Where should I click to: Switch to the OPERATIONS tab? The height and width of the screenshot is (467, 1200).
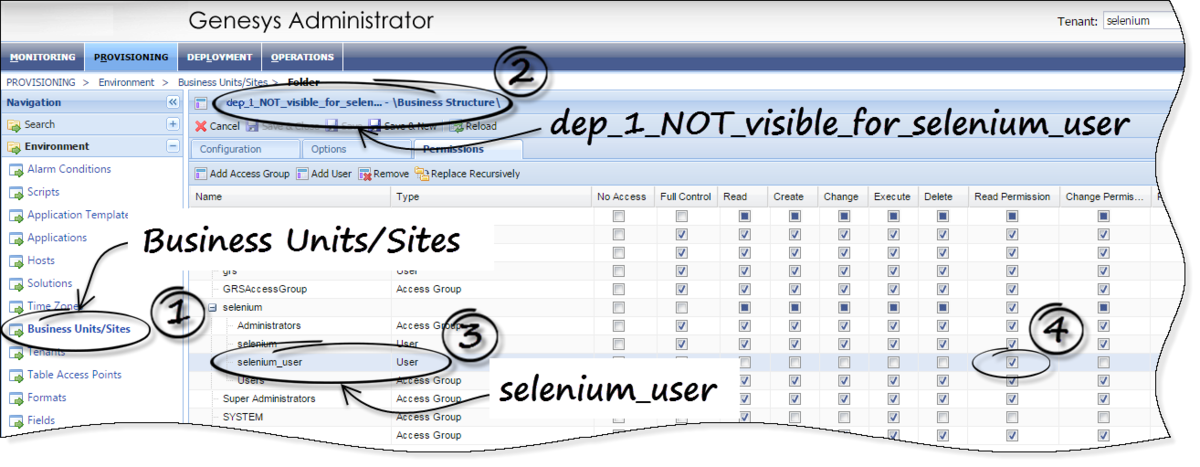tap(302, 57)
